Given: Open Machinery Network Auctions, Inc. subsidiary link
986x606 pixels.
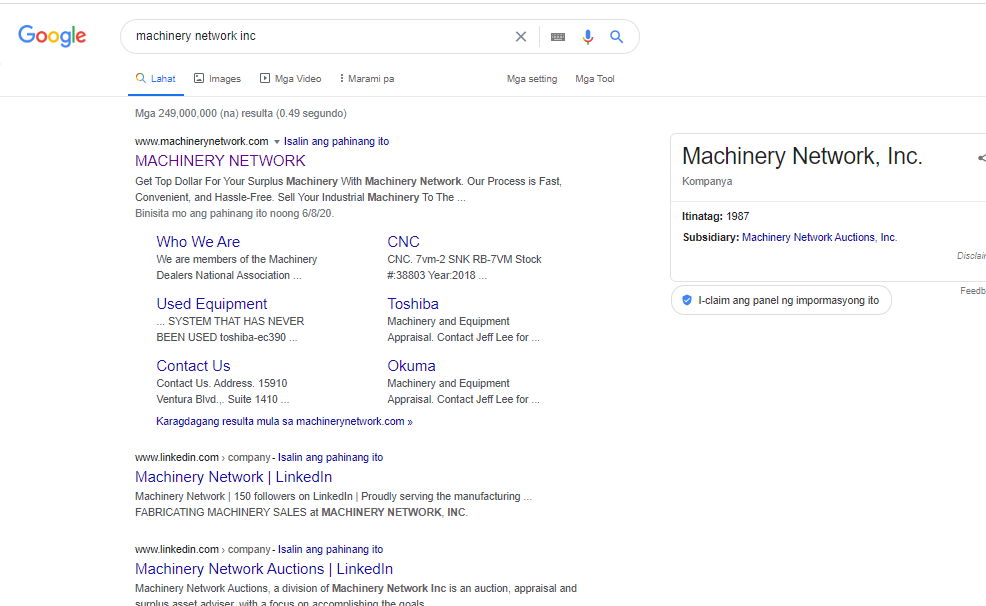Looking at the screenshot, I should click(819, 238).
